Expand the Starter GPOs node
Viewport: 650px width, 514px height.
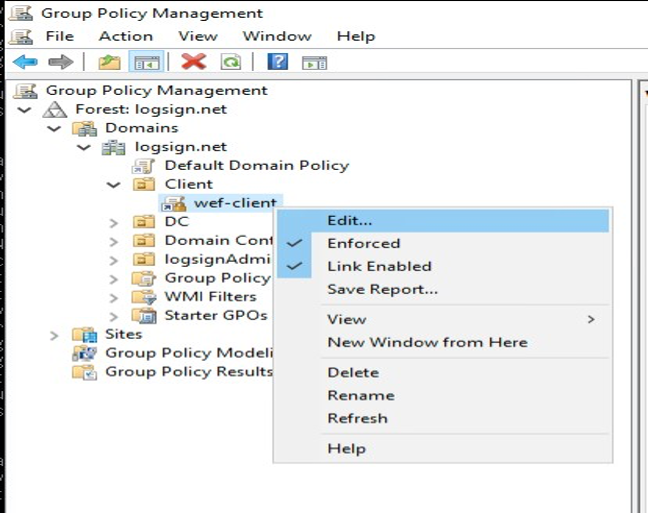[x=114, y=317]
